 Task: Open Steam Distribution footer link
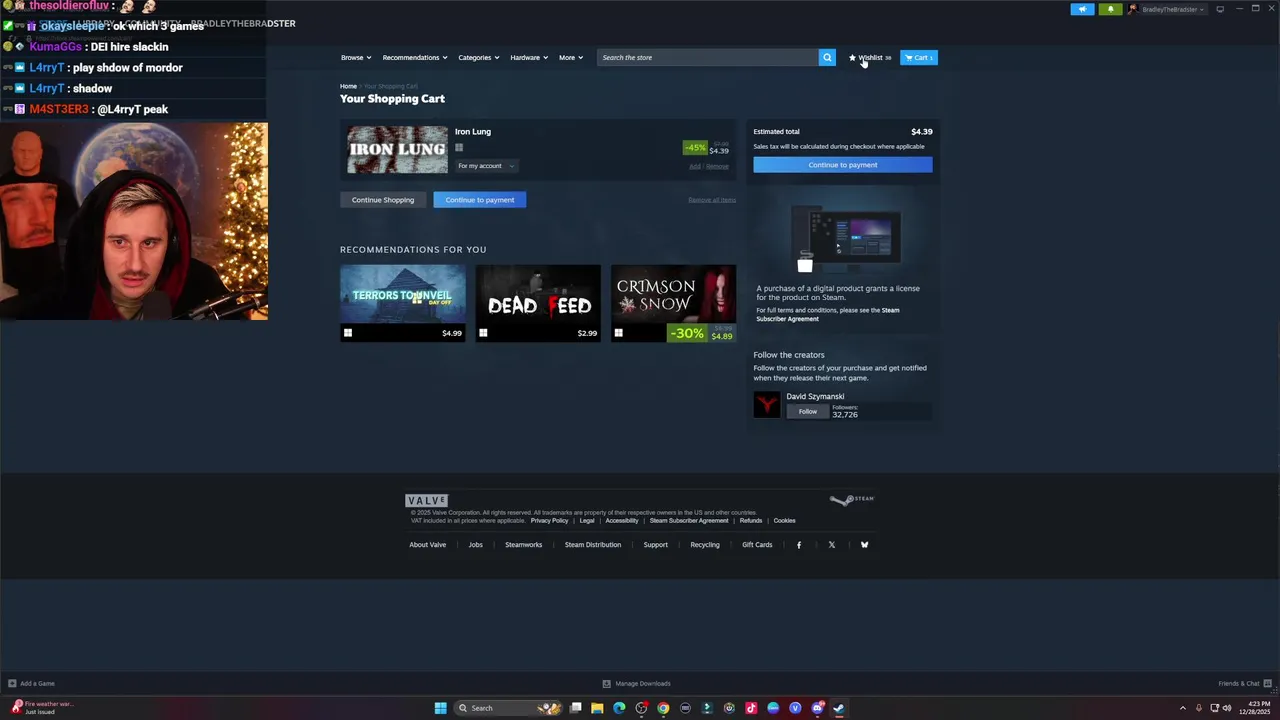pos(593,545)
